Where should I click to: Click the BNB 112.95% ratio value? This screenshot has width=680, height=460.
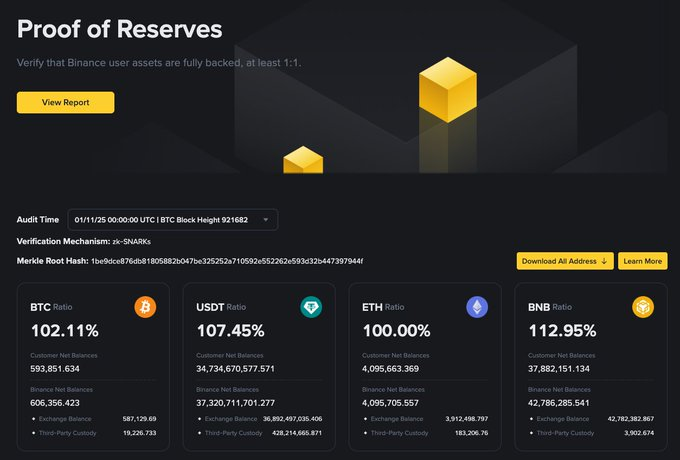tap(561, 330)
